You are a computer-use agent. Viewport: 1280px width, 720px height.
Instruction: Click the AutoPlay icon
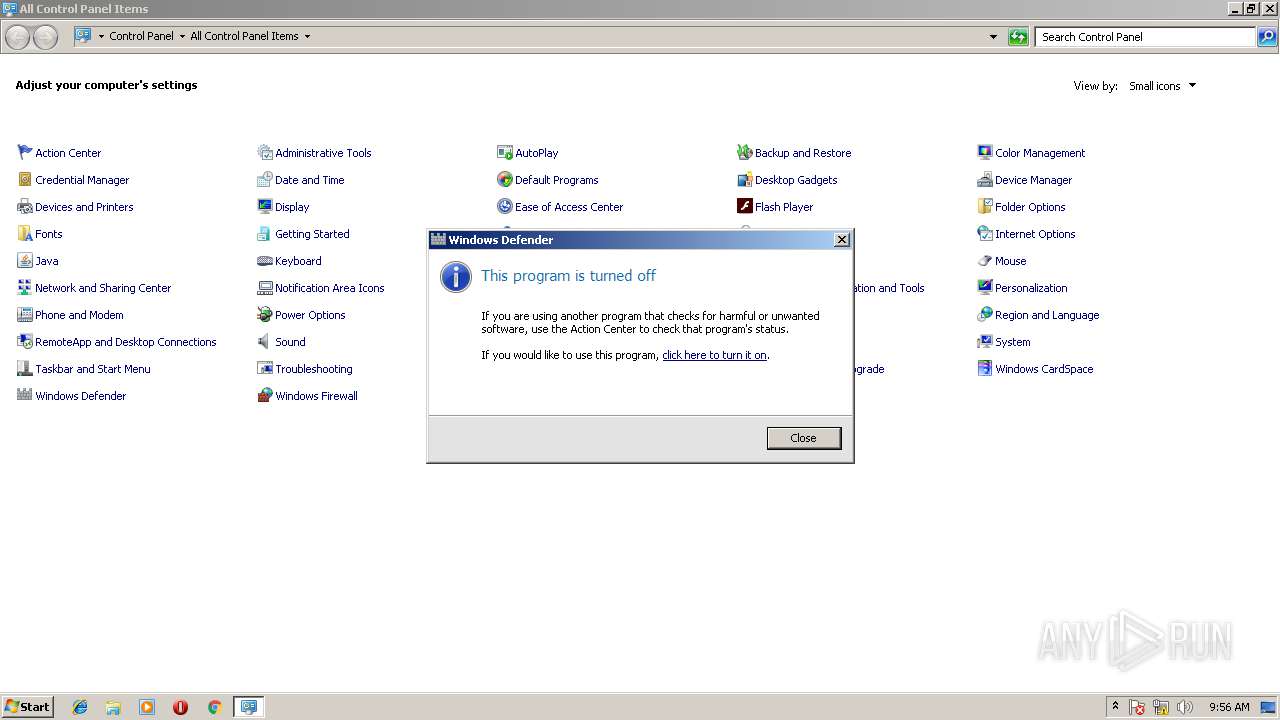pyautogui.click(x=505, y=153)
